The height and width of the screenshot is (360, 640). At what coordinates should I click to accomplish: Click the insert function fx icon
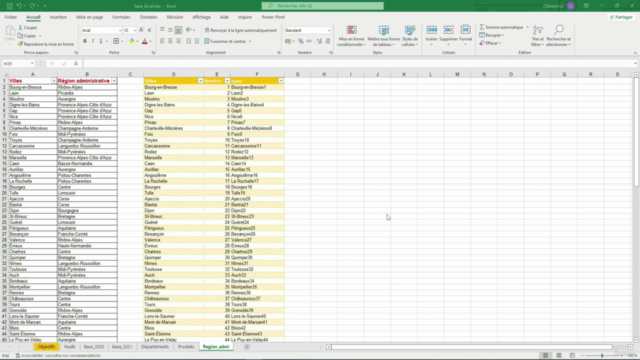pos(76,64)
